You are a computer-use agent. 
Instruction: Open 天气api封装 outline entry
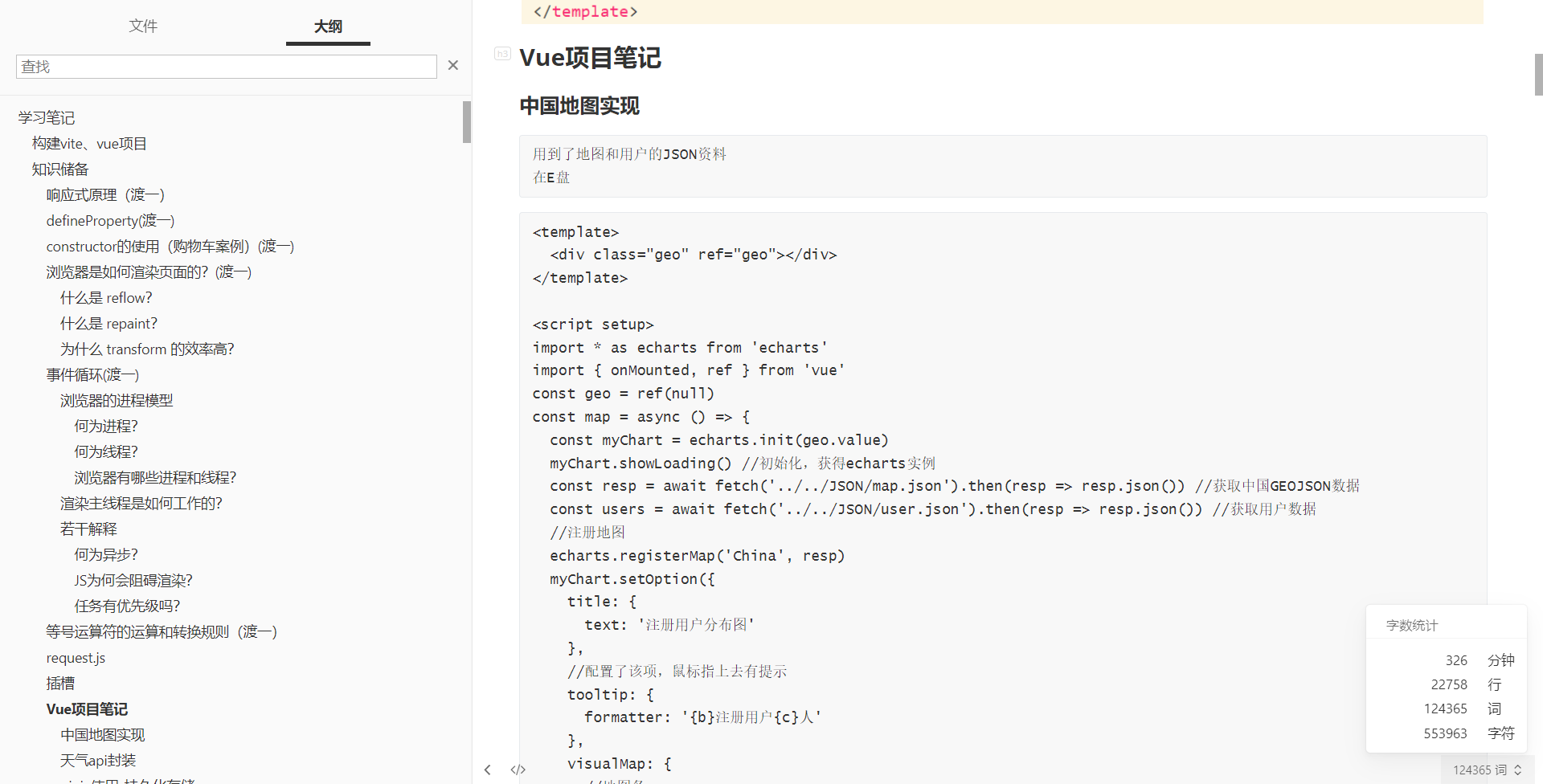click(x=98, y=761)
